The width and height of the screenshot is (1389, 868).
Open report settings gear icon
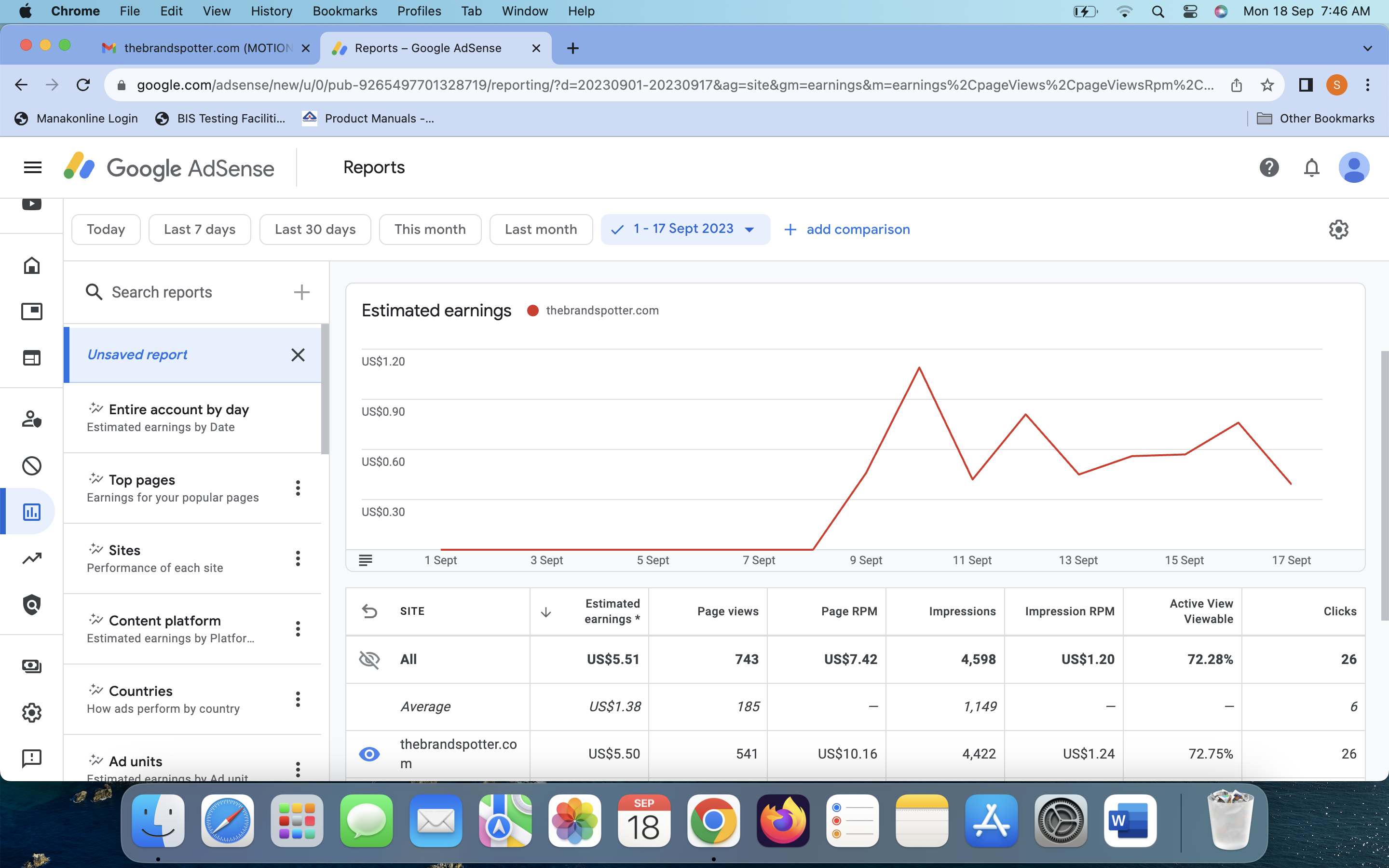coord(1338,229)
